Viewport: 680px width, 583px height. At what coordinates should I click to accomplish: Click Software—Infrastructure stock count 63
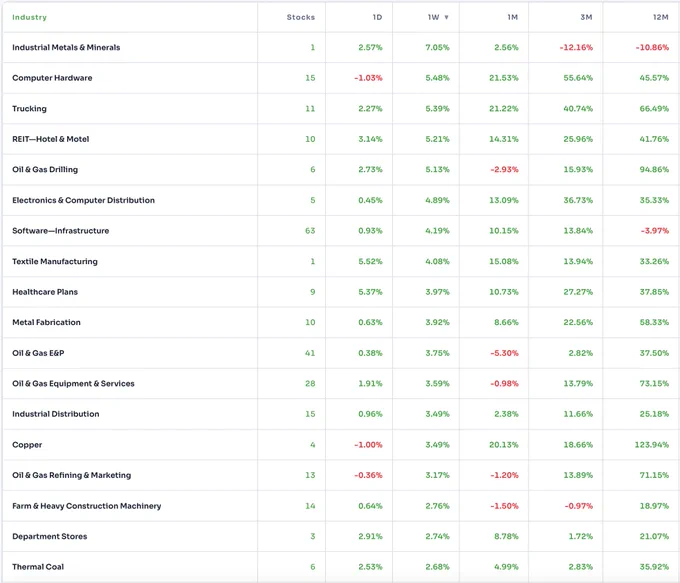point(310,231)
